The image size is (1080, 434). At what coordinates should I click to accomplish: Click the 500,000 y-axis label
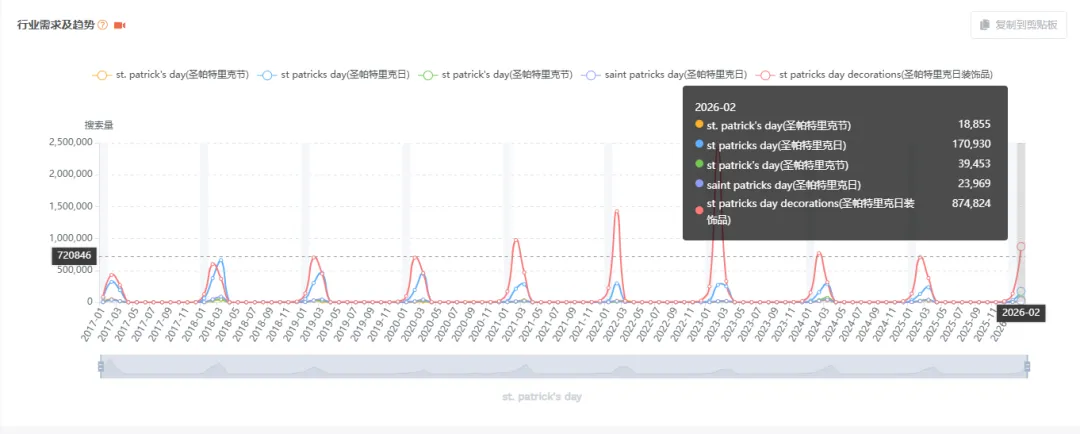pos(74,269)
